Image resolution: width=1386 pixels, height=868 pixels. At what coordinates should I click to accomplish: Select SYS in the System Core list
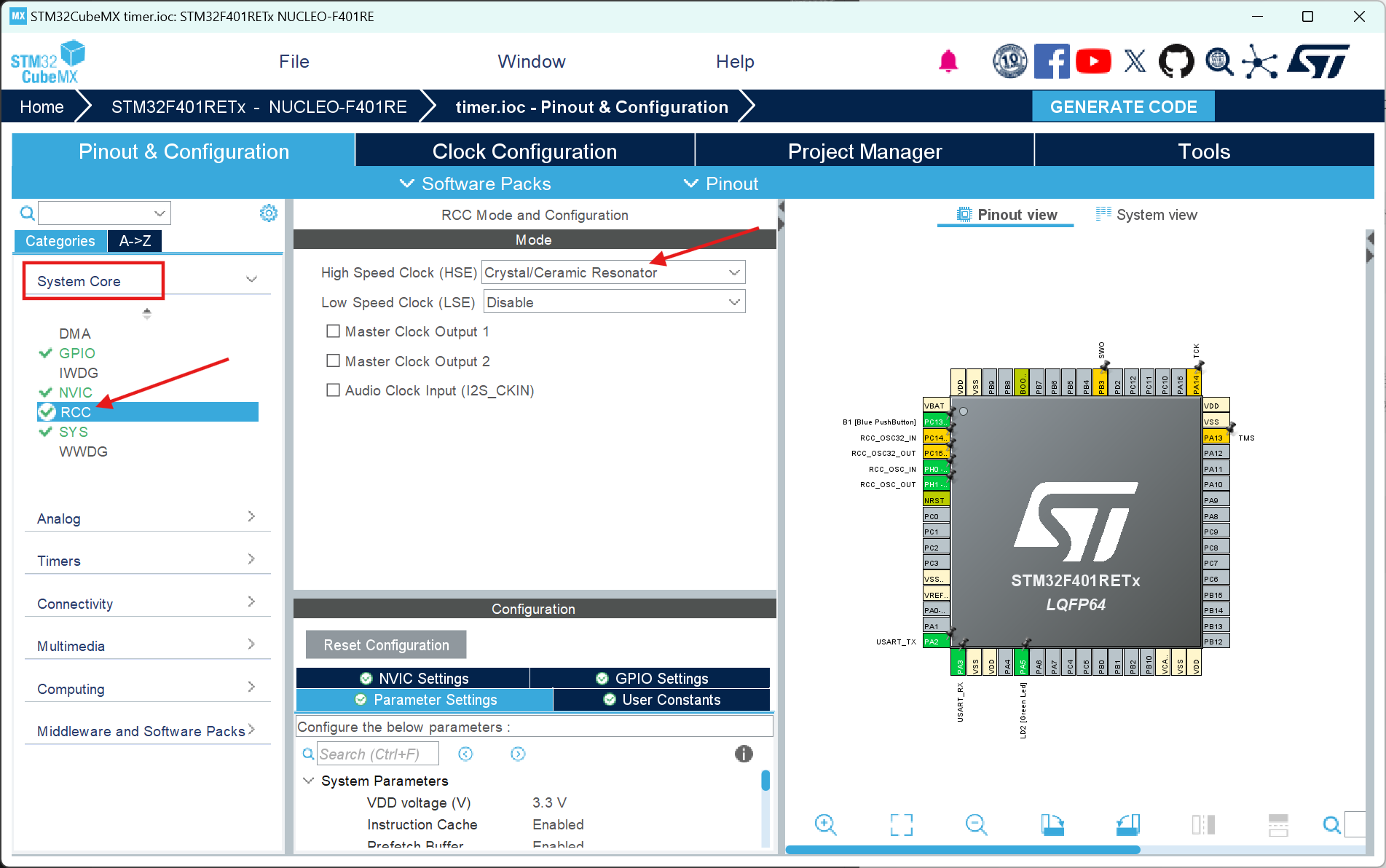[74, 432]
